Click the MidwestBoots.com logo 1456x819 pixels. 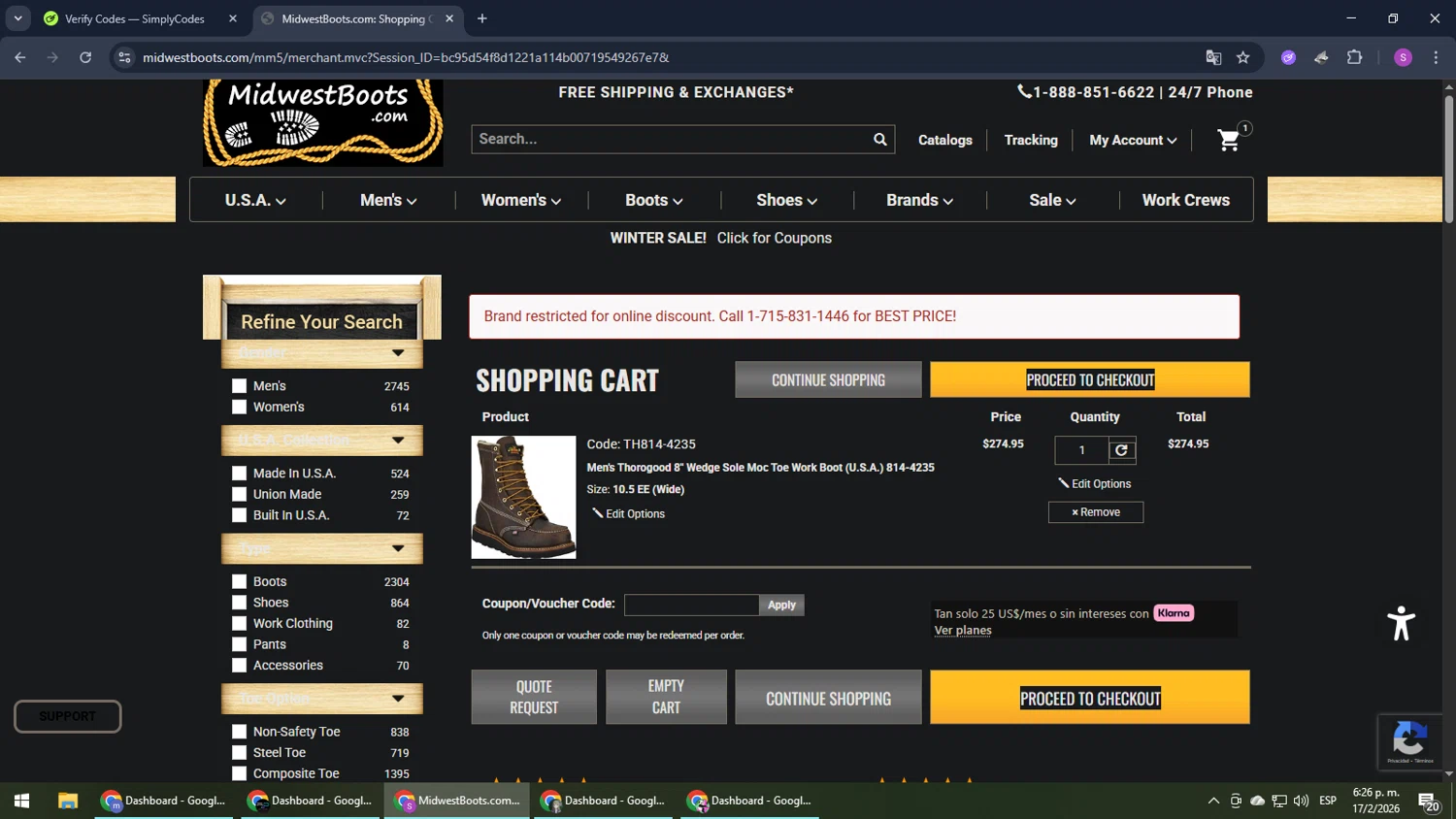[x=322, y=123]
